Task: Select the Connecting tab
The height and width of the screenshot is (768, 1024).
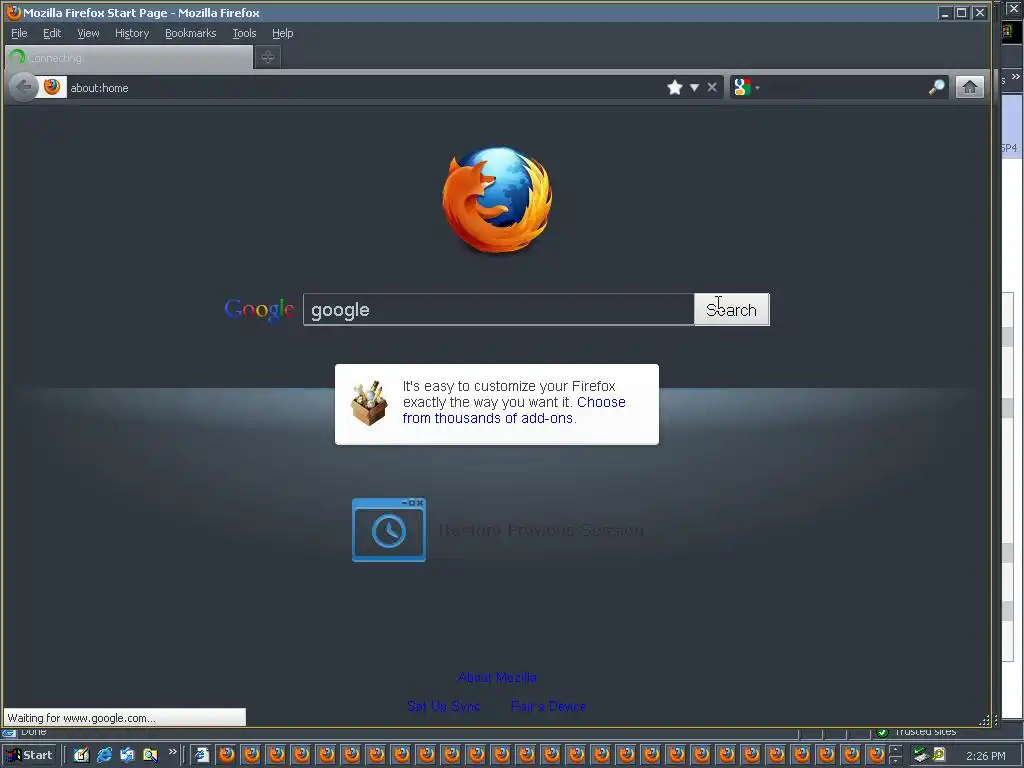Action: pyautogui.click(x=129, y=57)
